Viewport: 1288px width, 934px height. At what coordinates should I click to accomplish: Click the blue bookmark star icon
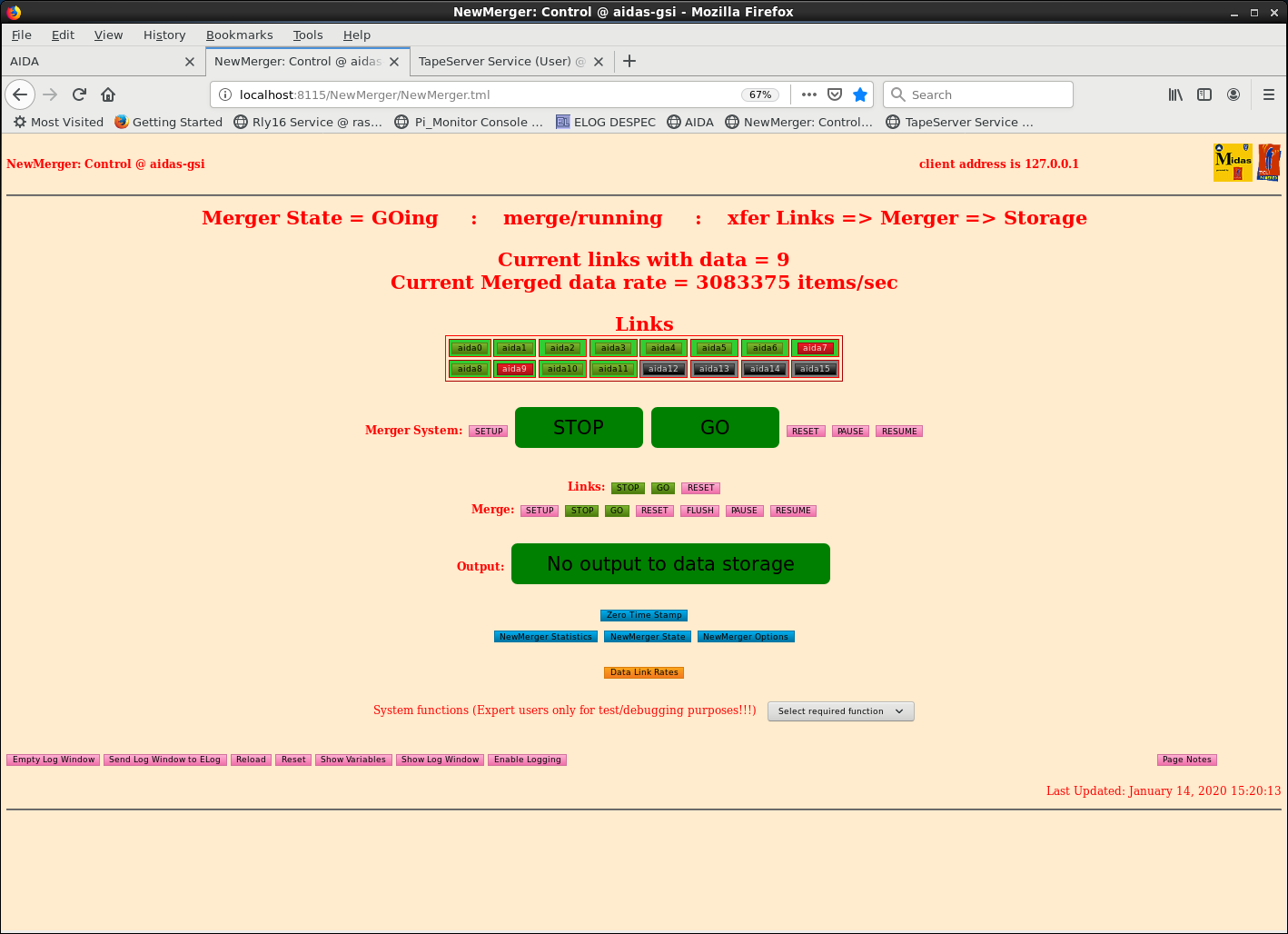pos(860,94)
